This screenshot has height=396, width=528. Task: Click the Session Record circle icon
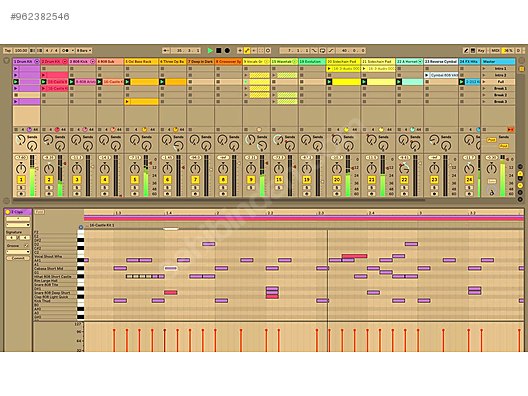pos(268,51)
